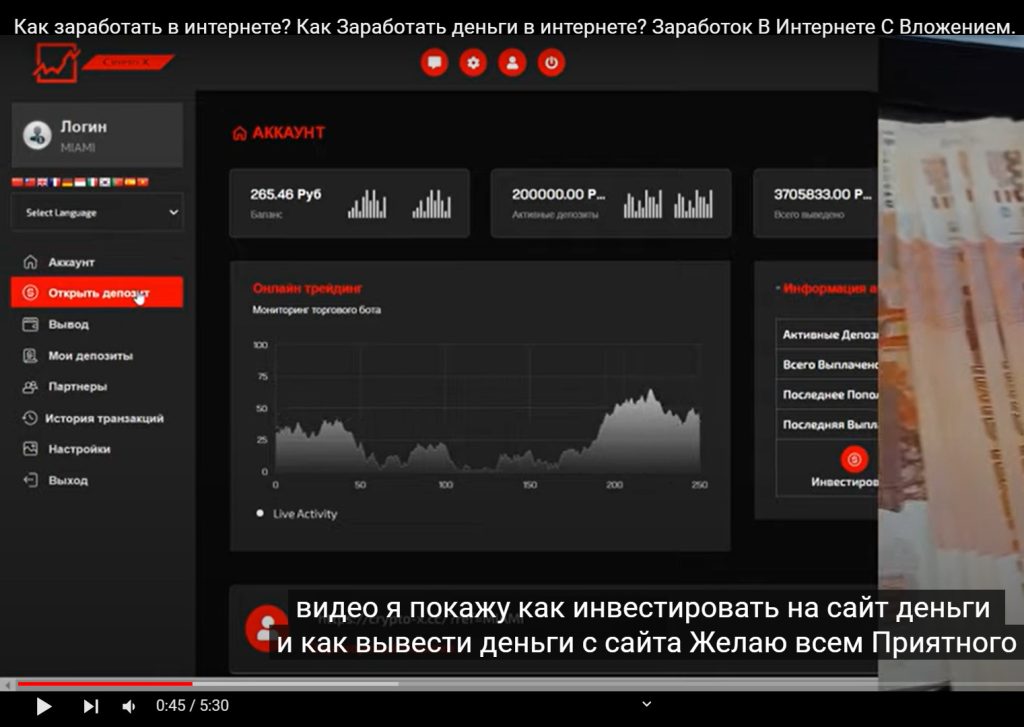This screenshot has height=727, width=1024.
Task: Open the chat message icon in header
Action: (x=434, y=63)
